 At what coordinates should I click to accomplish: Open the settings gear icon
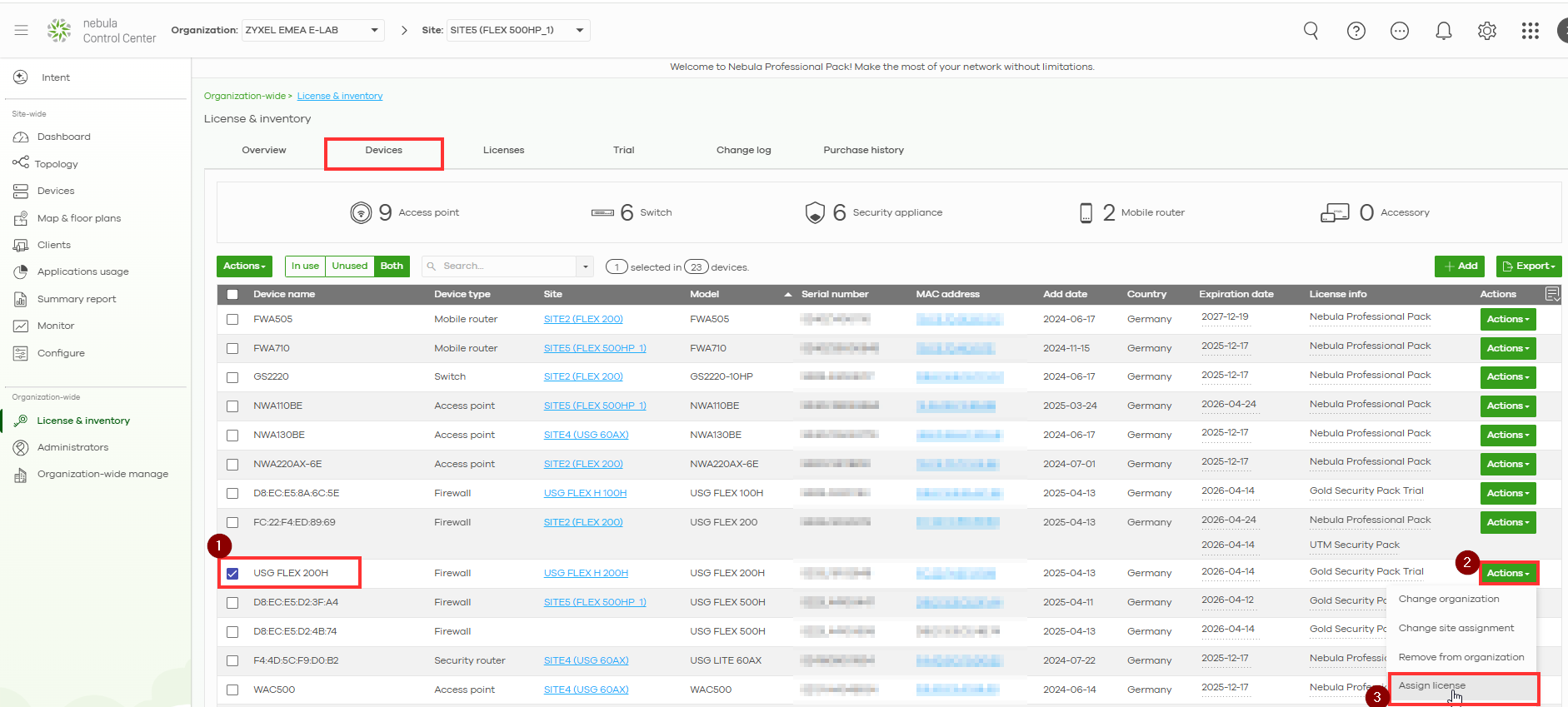[1487, 31]
